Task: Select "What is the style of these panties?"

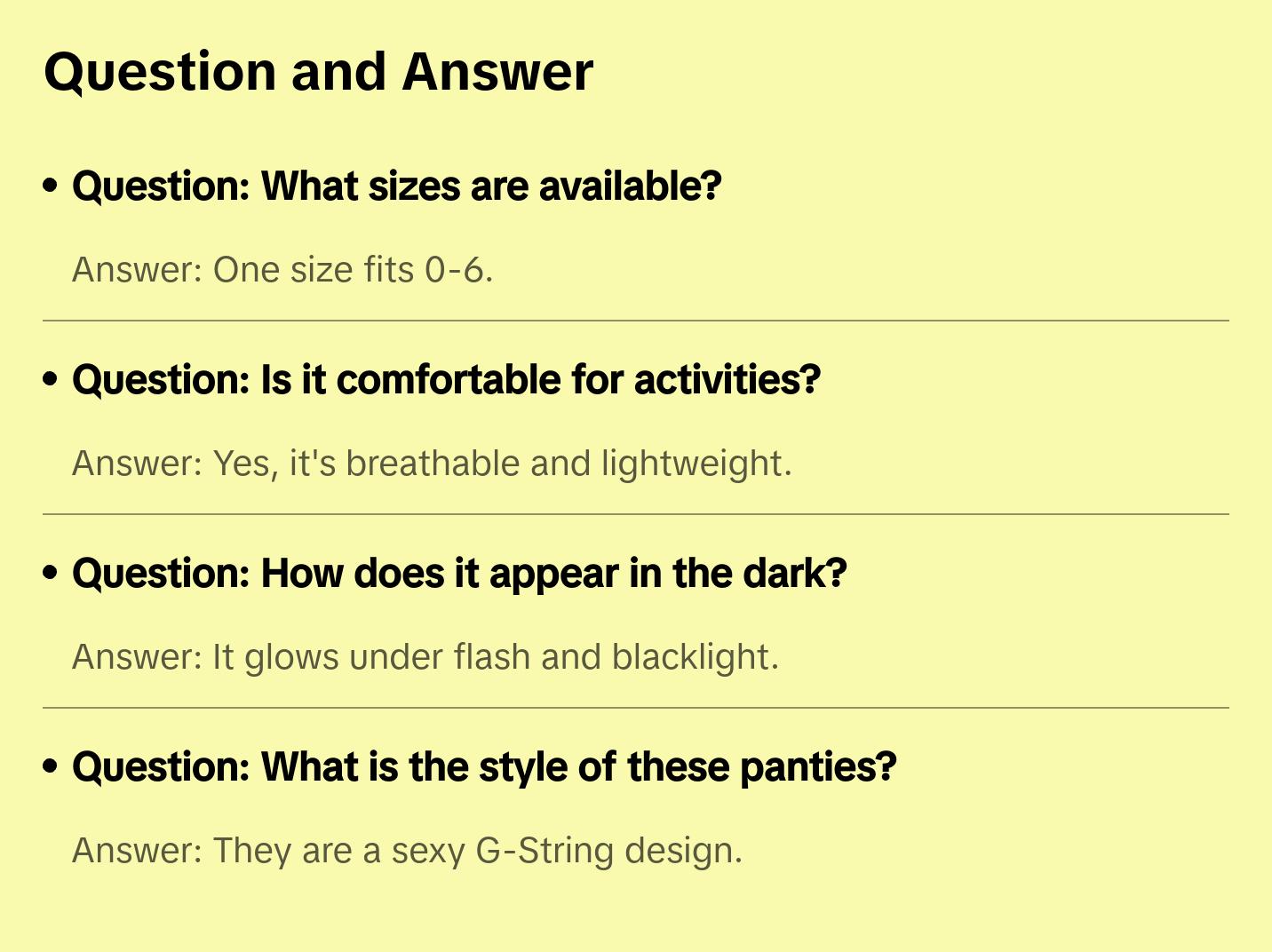Action: 484,767
